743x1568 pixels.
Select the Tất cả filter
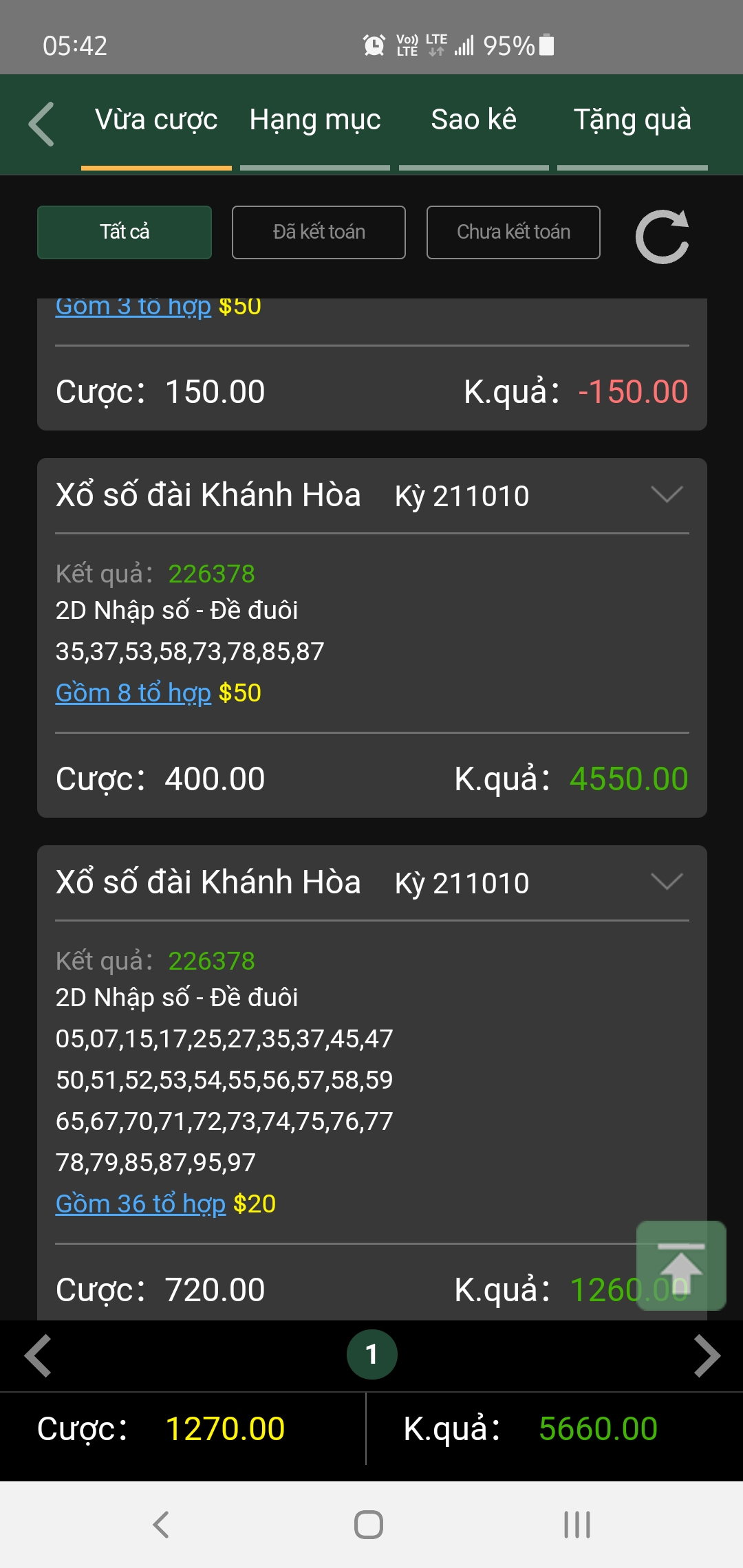pyautogui.click(x=125, y=232)
